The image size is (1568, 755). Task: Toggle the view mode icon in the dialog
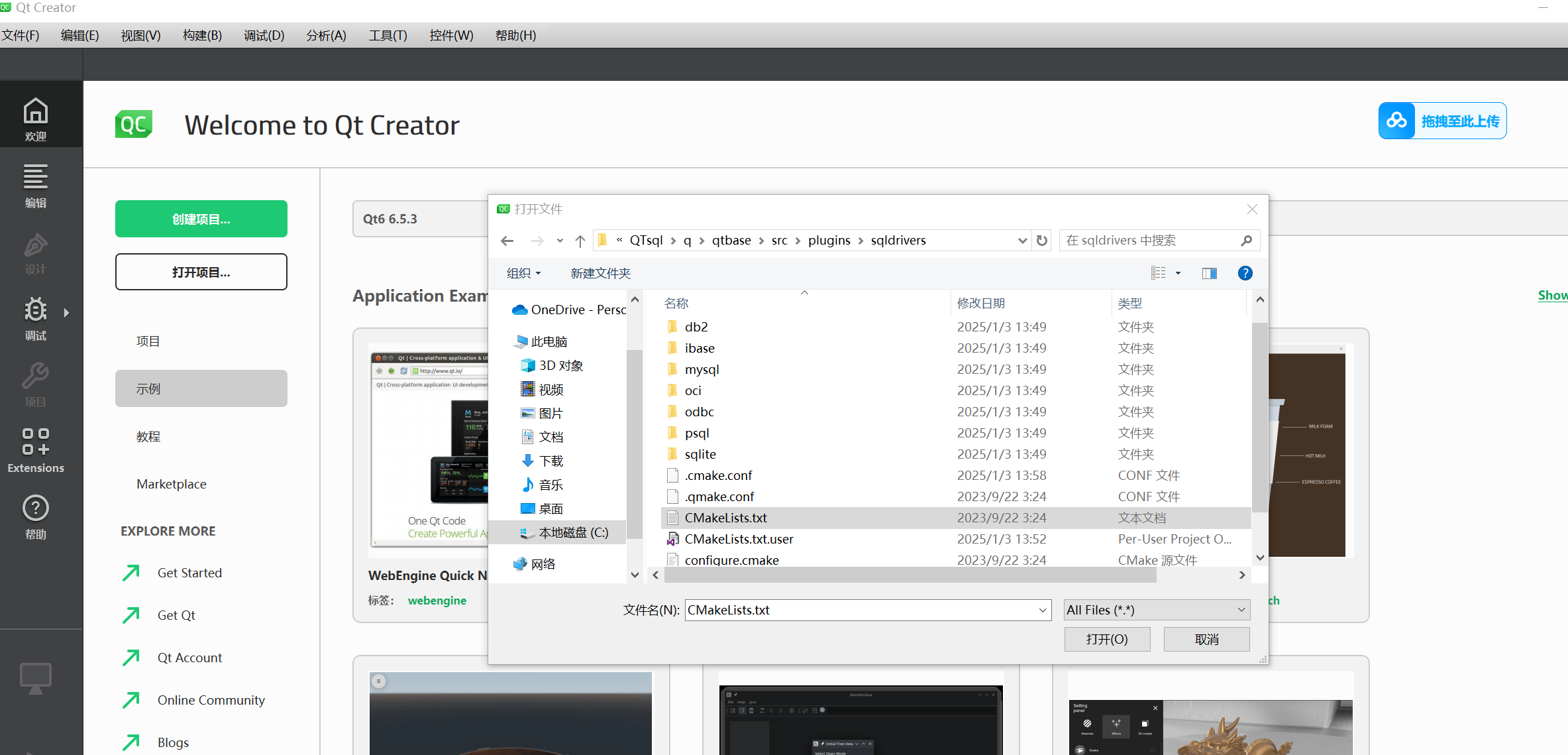pos(1158,273)
